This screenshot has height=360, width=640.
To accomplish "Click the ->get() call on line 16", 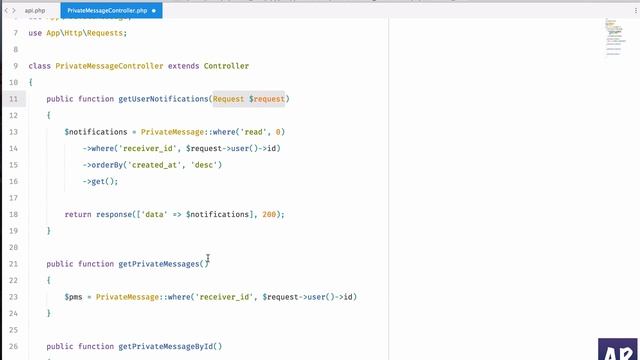I will click(100, 182).
